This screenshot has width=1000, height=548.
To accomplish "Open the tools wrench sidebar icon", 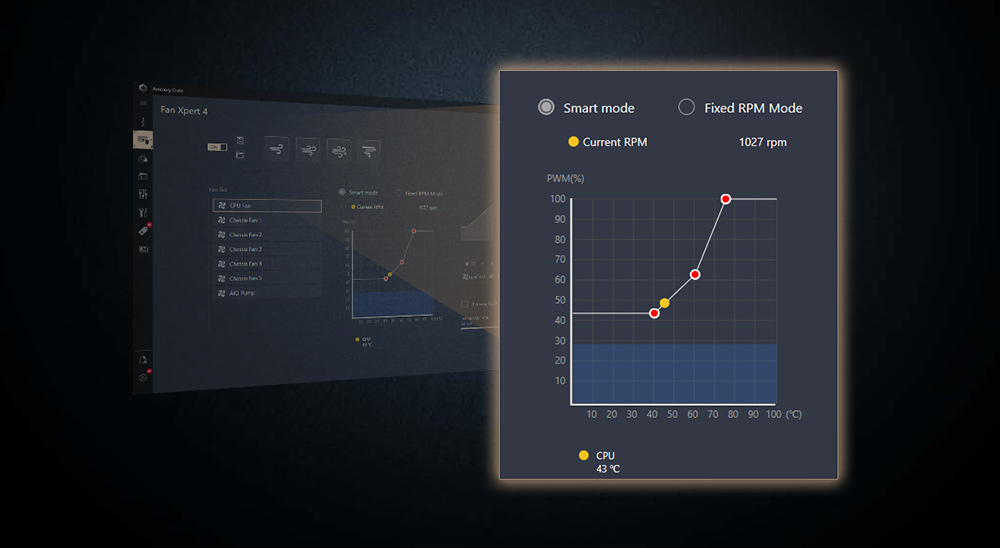I will point(143,212).
